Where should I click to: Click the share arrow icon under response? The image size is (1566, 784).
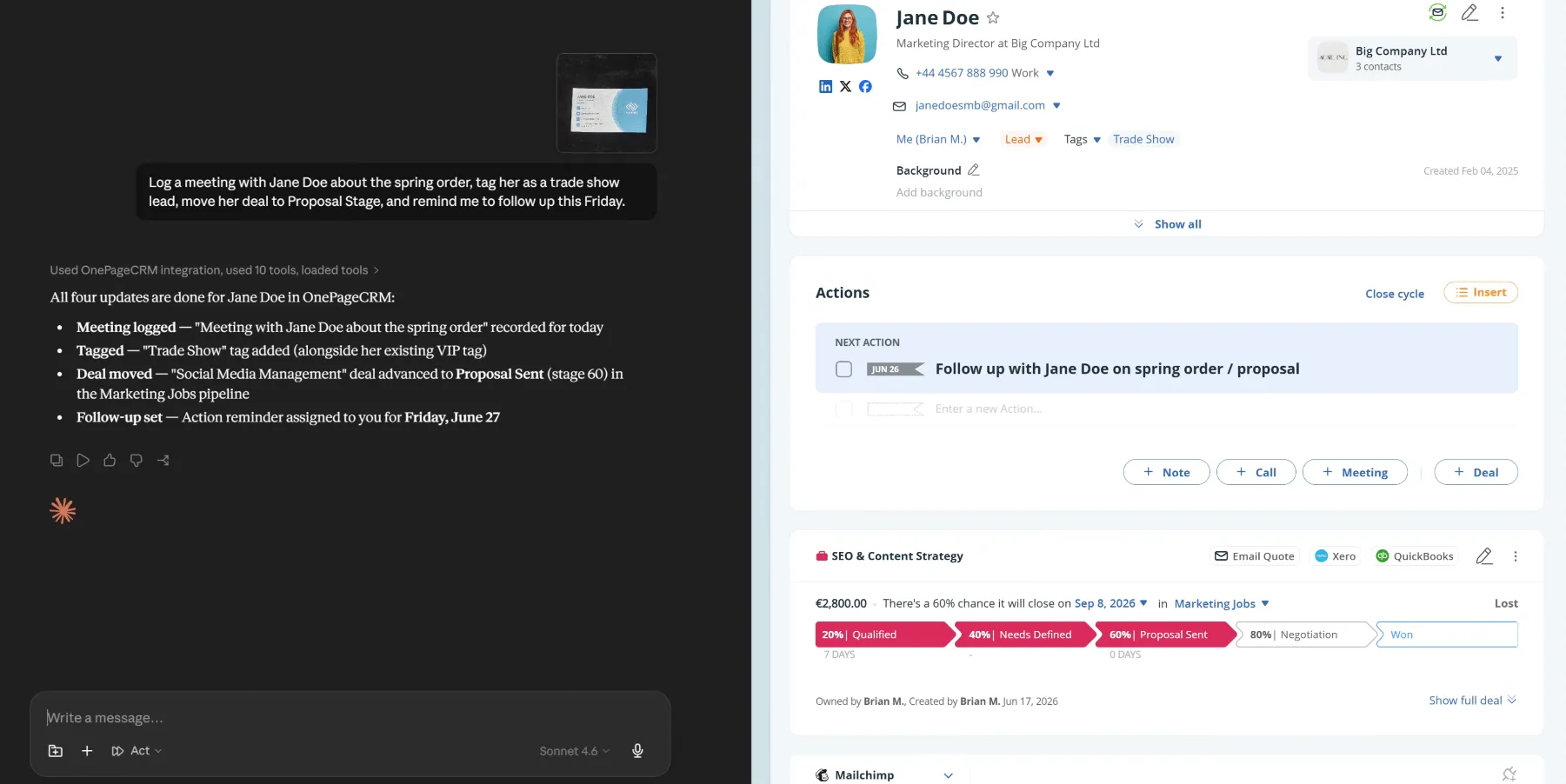(163, 461)
